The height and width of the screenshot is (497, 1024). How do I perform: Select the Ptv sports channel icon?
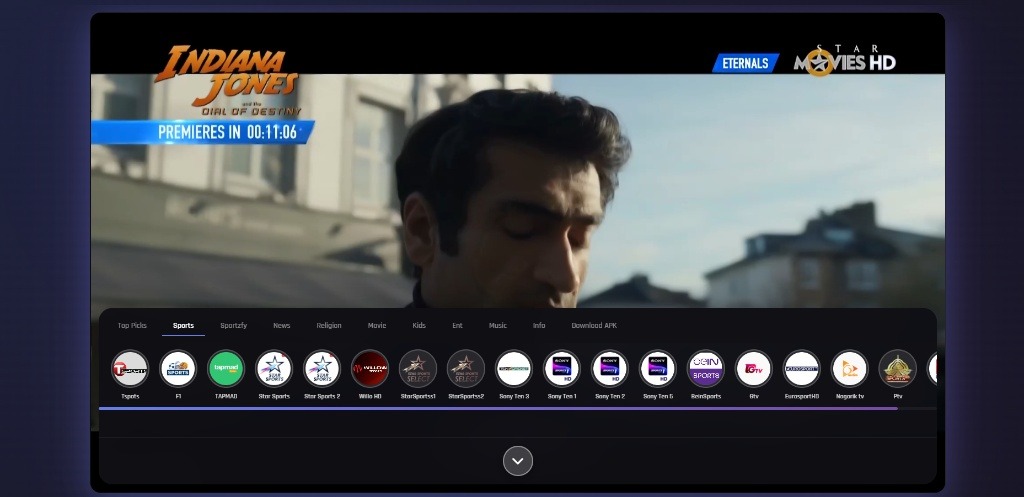pos(897,368)
